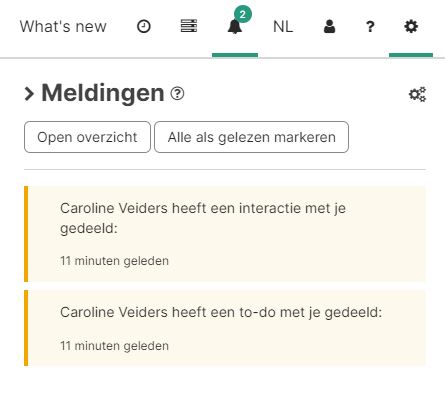Screen dimensions: 445x402
Task: Open the shared to-do notification
Action: [x=225, y=328]
